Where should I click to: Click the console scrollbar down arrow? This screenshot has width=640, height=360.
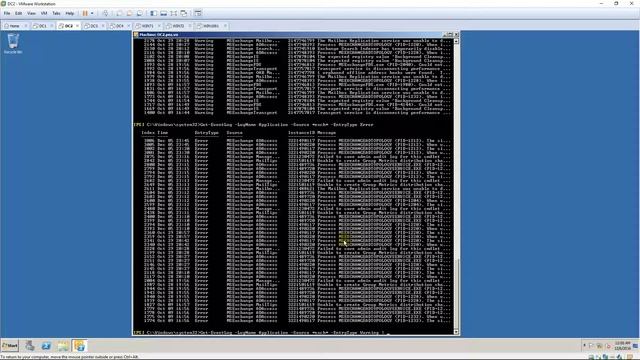pos(456,332)
